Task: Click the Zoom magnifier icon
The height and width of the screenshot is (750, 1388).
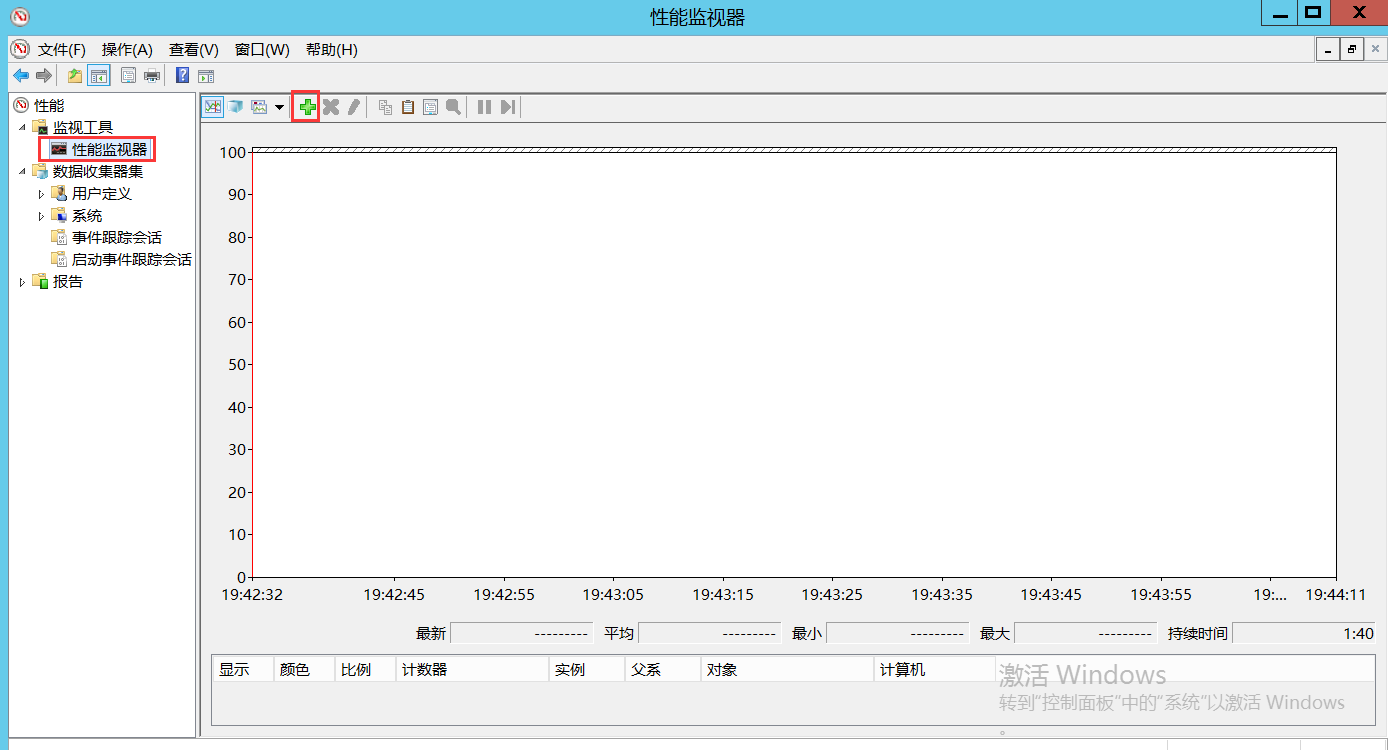Action: click(453, 107)
